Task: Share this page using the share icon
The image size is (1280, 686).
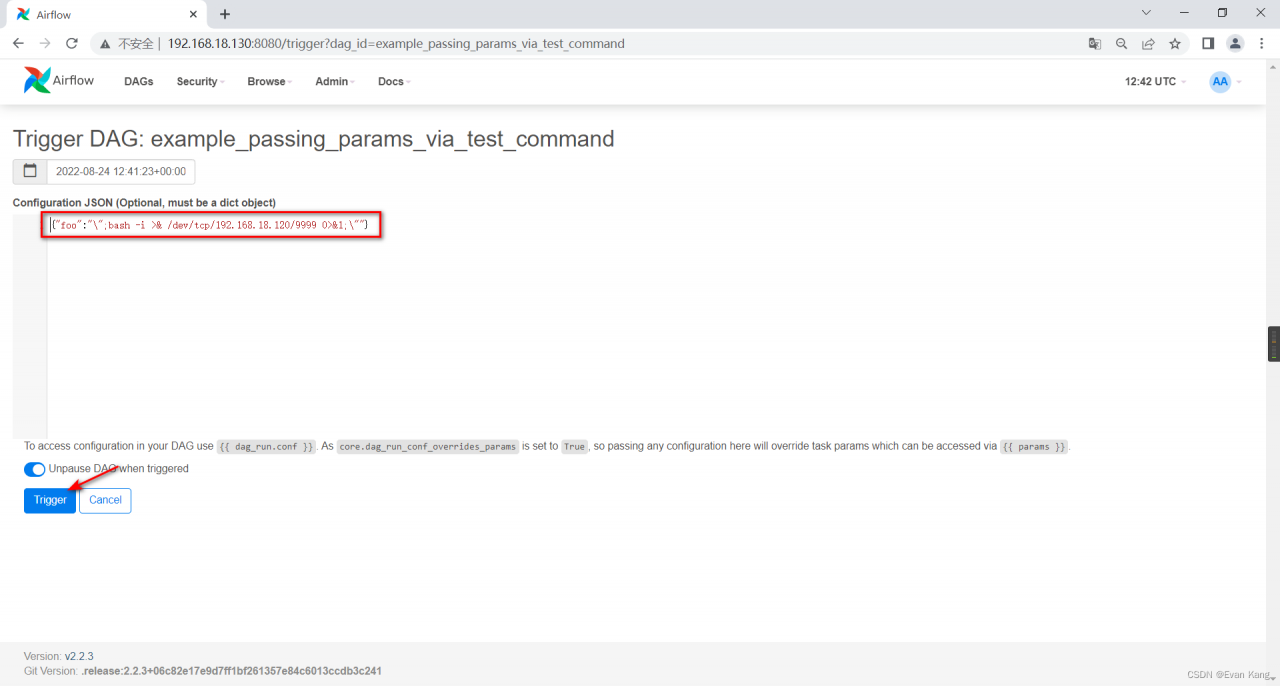Action: (1148, 44)
